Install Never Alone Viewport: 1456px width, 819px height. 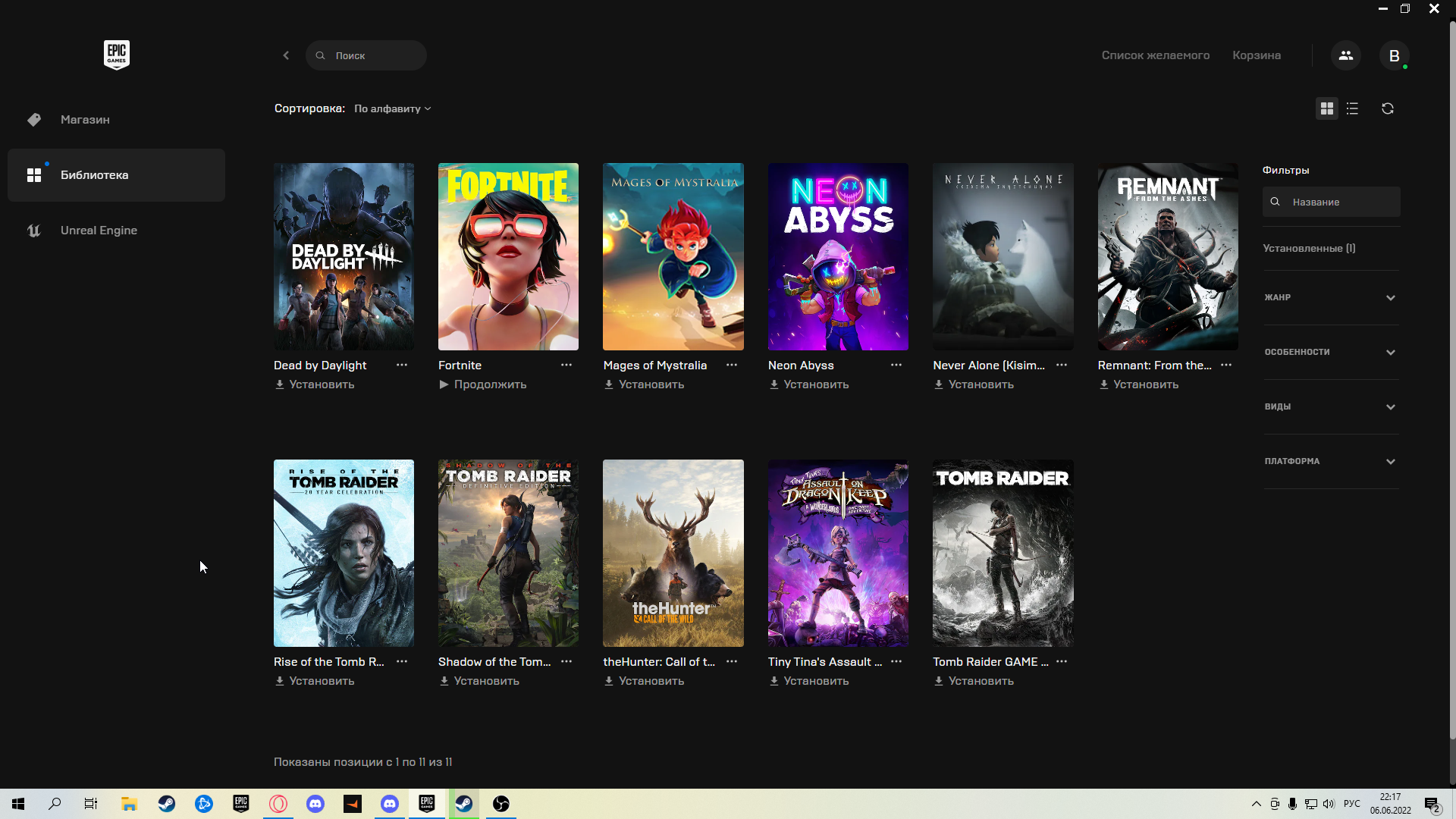click(974, 384)
